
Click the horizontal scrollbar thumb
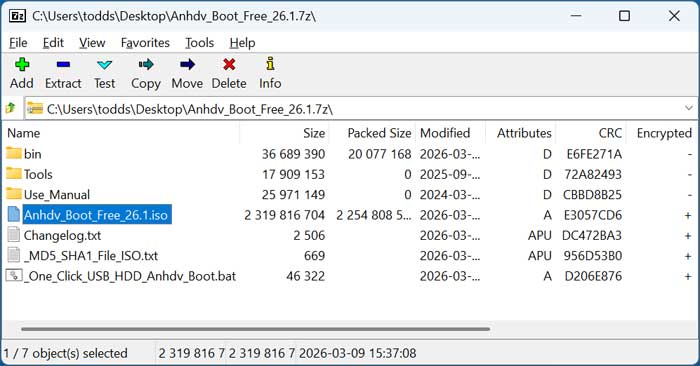pyautogui.click(x=255, y=329)
